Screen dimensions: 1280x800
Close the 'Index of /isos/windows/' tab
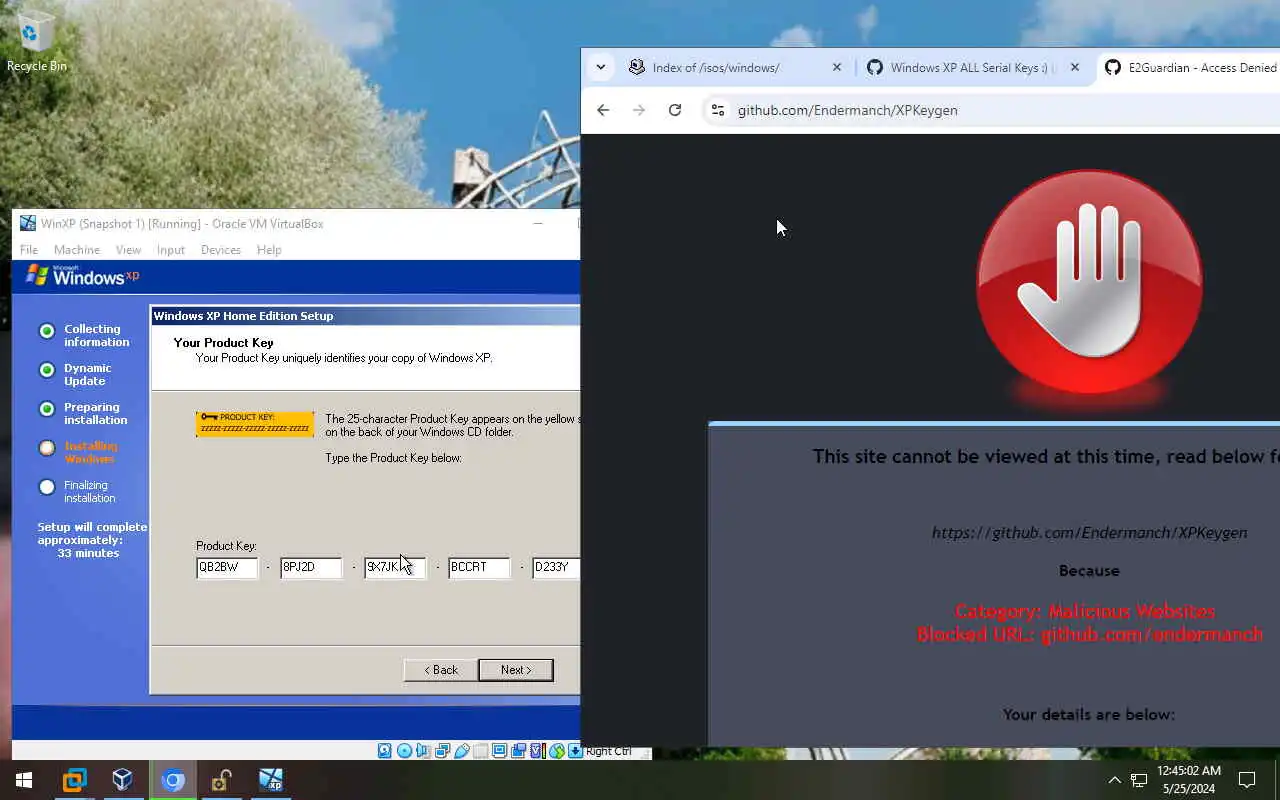pos(837,67)
